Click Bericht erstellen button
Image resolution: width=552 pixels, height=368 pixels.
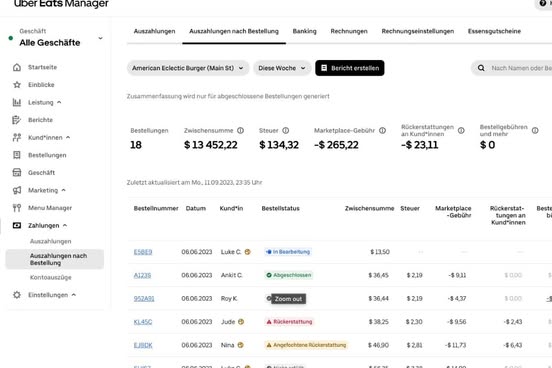350,68
